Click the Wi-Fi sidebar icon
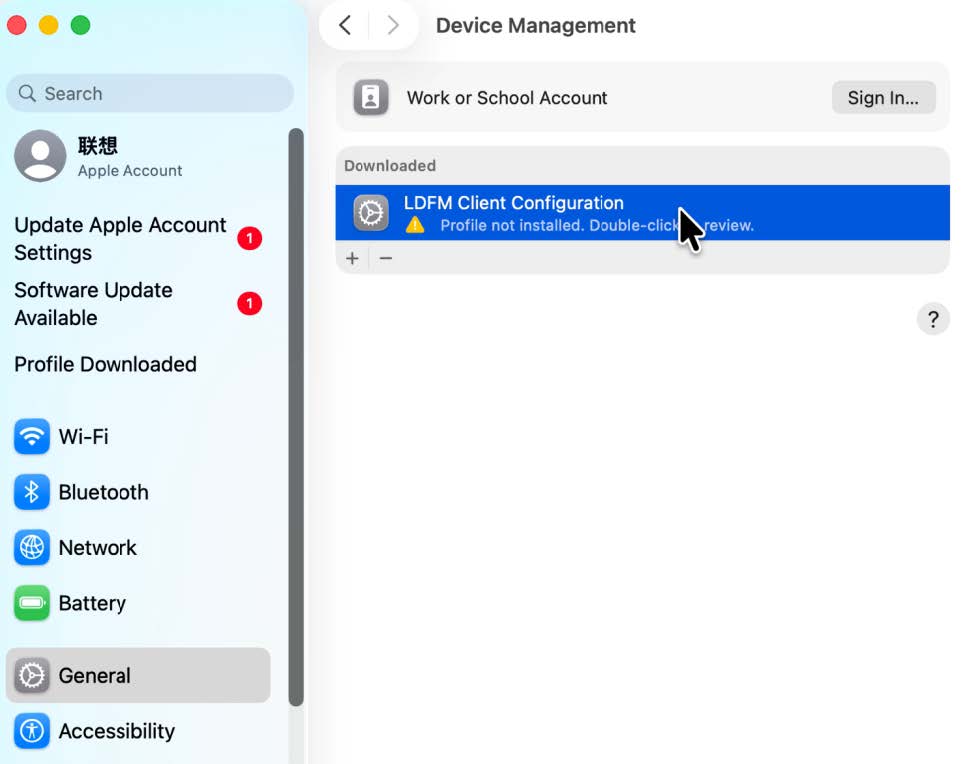Viewport: 963px width, 764px height. click(x=32, y=436)
